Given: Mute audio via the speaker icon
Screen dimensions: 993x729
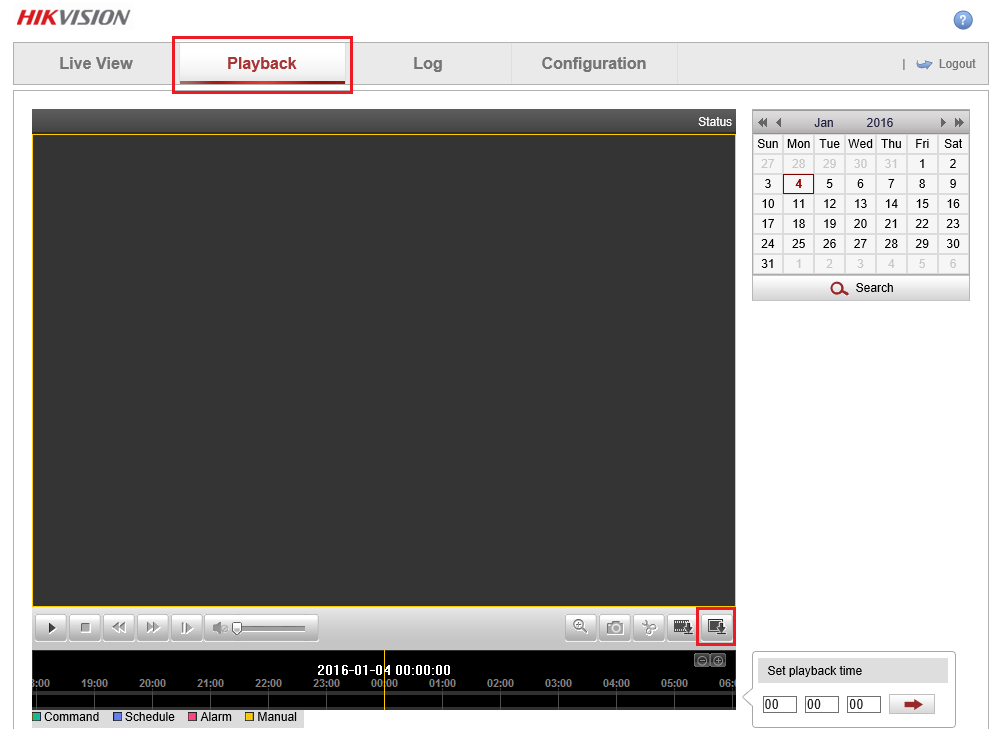Looking at the screenshot, I should 220,628.
